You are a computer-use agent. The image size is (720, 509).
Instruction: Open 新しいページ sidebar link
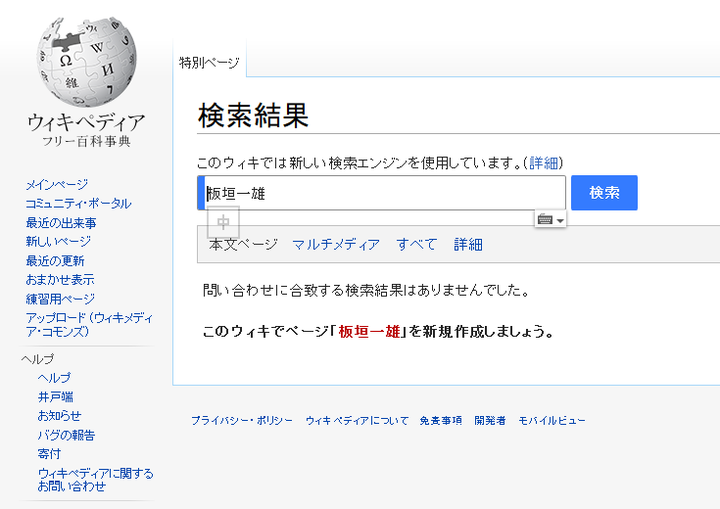point(58,242)
